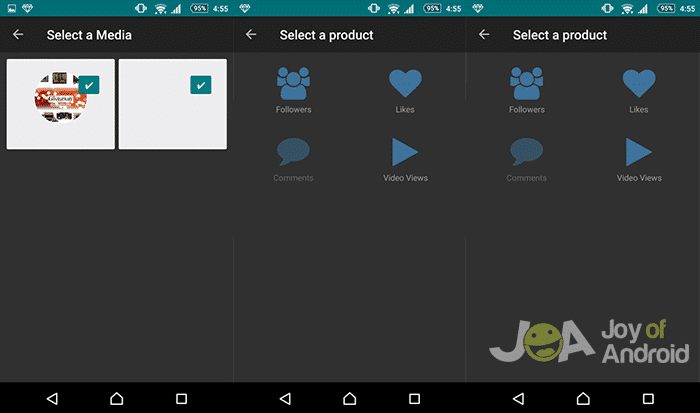Tap the Comments label in middle screen
This screenshot has height=413, width=700.
point(293,178)
